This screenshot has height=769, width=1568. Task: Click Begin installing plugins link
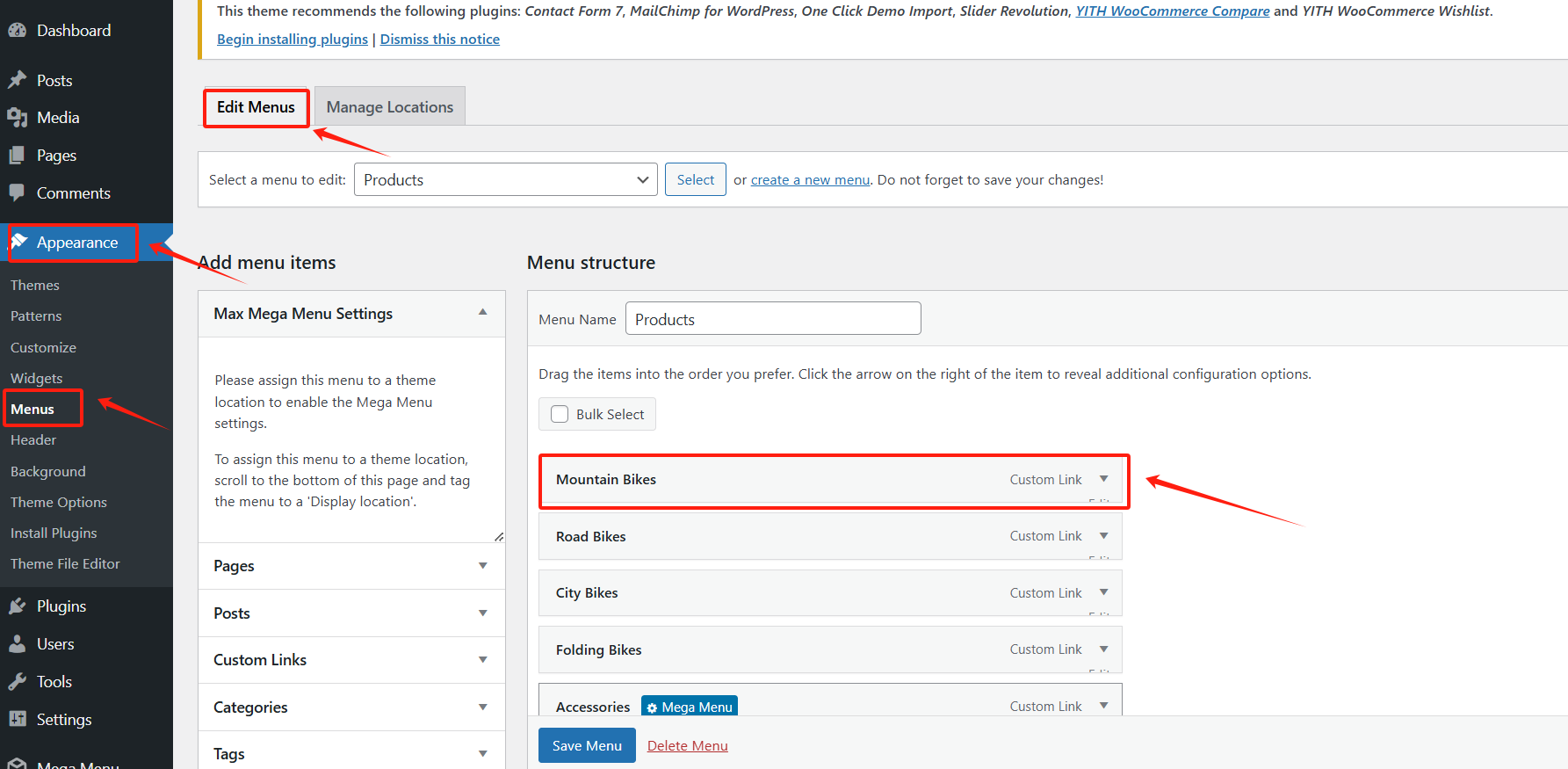[293, 39]
